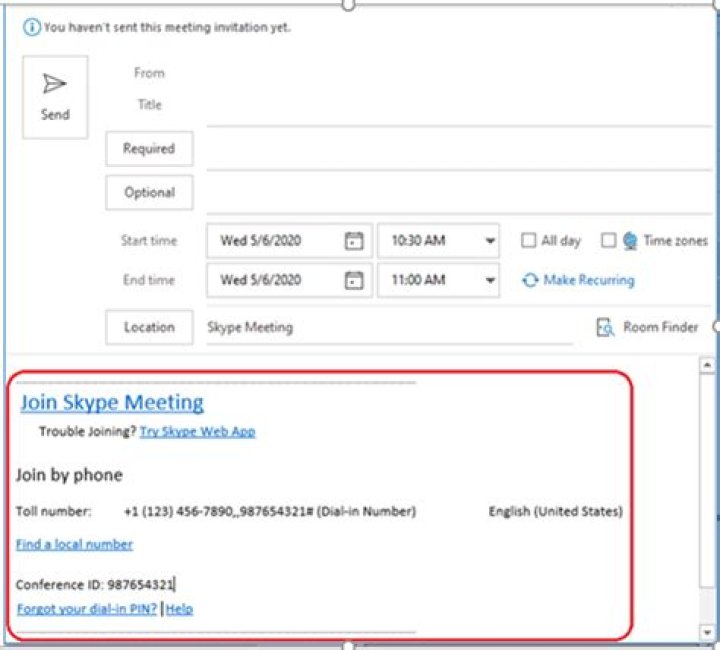Click the Conference ID: 987654321 text
Viewport: 720px width, 650px height.
point(95,585)
